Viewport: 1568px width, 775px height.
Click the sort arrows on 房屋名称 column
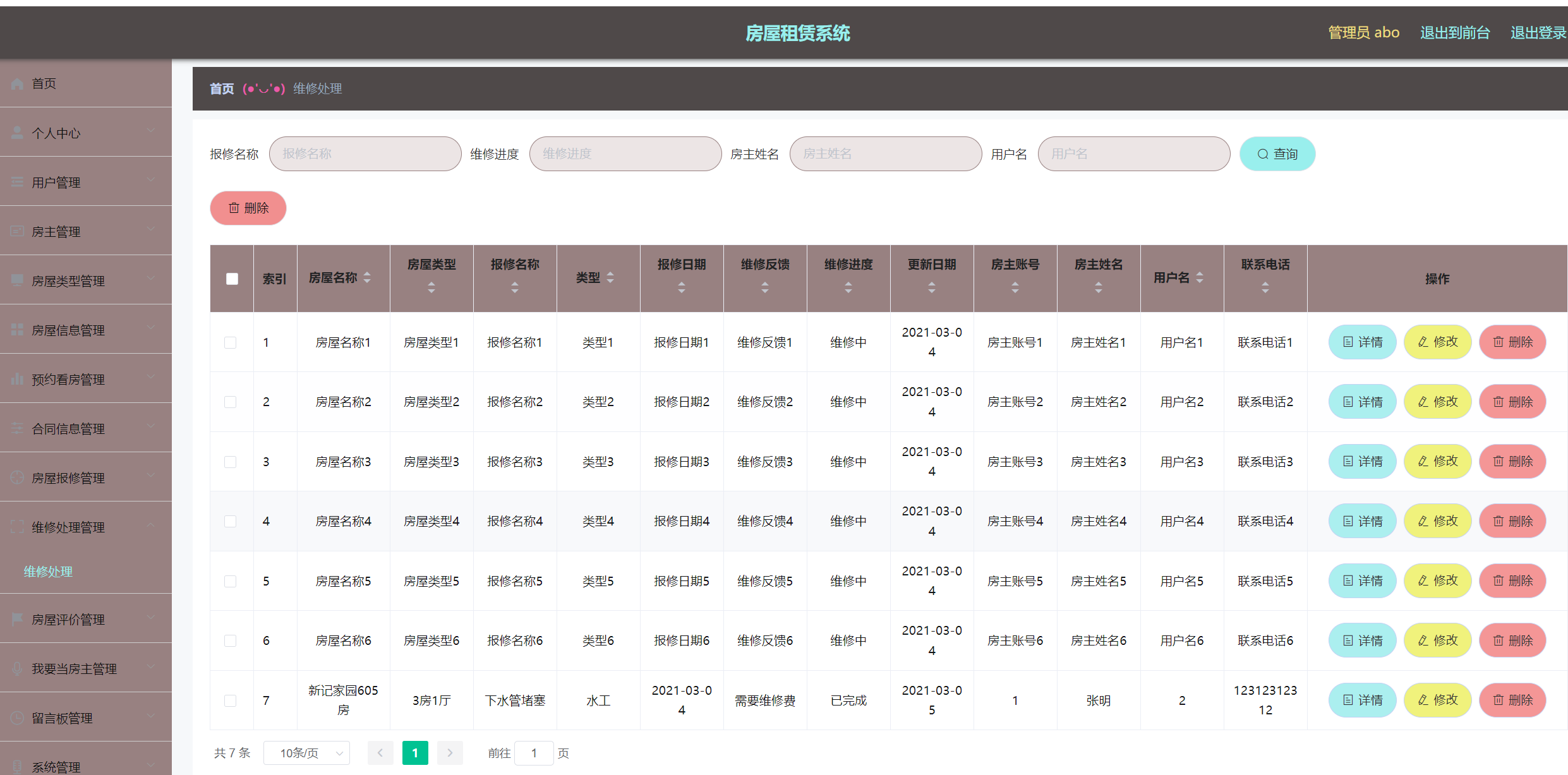(367, 278)
